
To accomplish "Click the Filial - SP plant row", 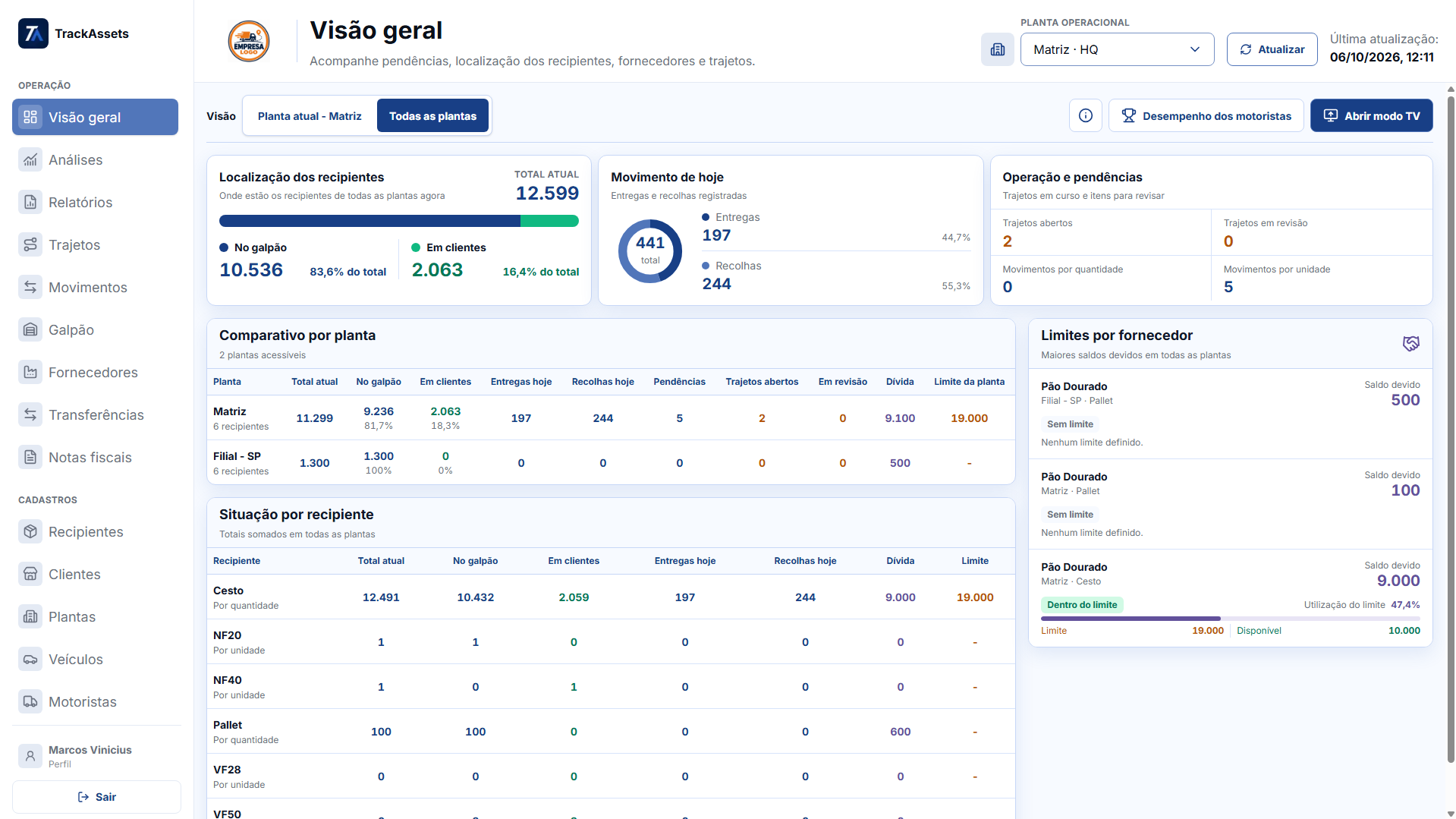I will 611,463.
